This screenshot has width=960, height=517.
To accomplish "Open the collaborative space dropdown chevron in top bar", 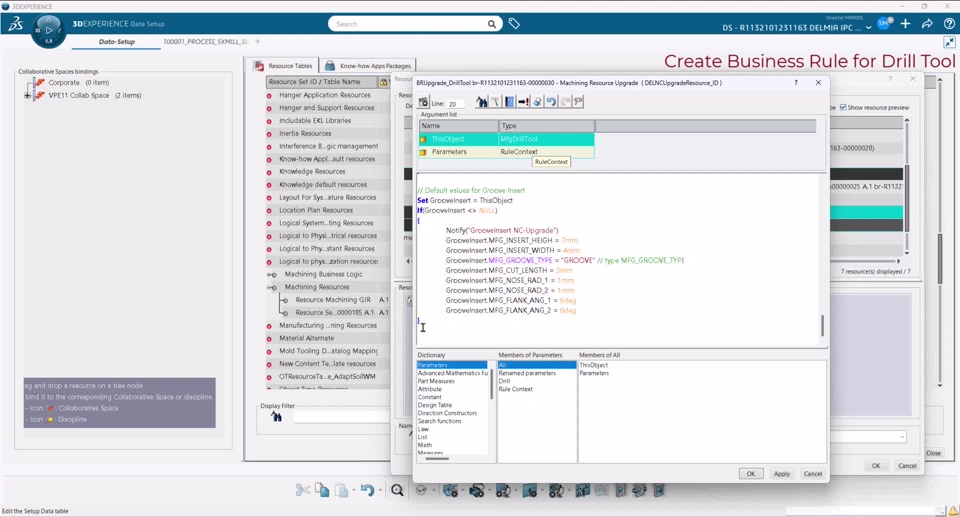I will click(868, 28).
